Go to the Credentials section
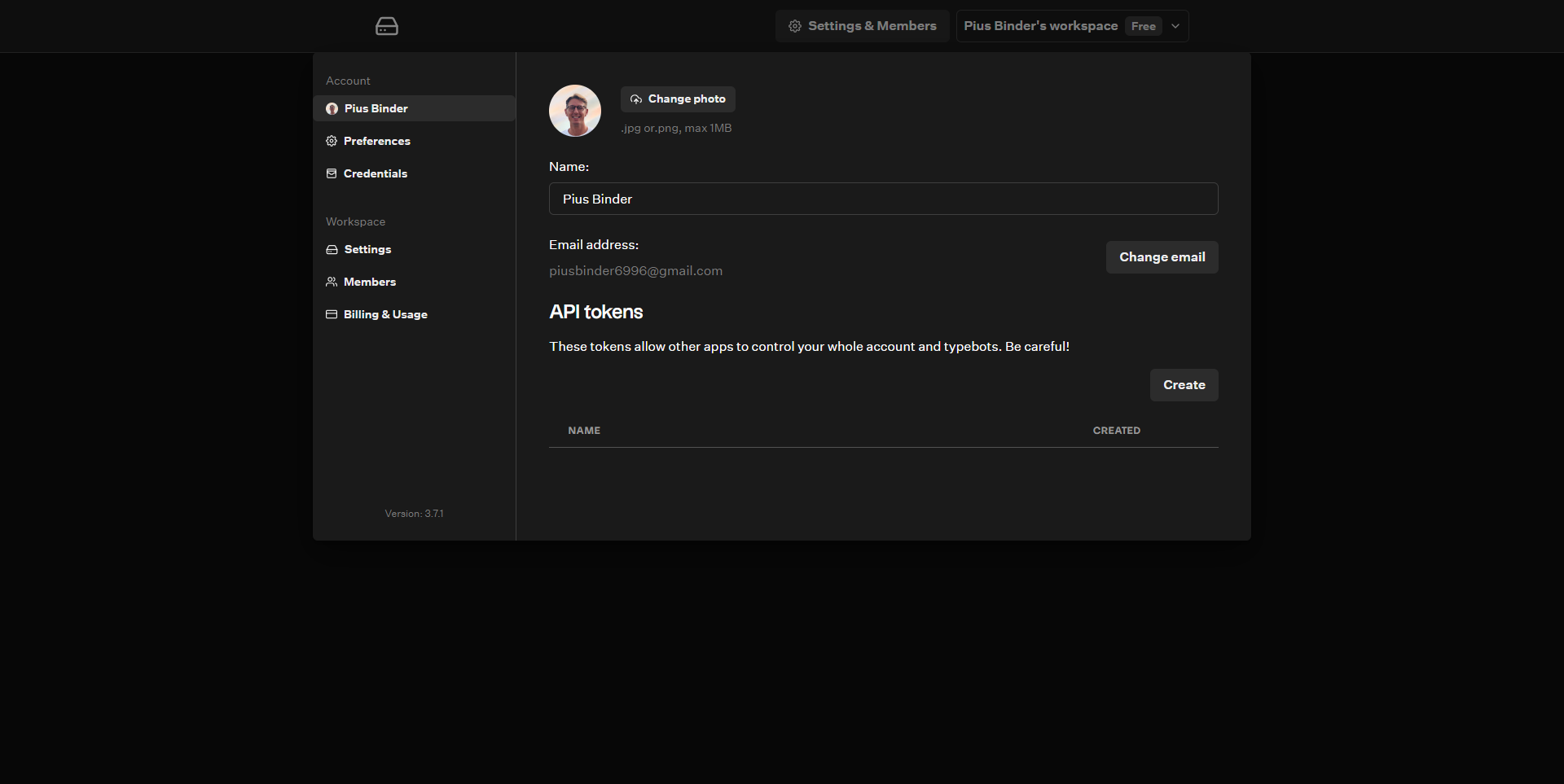The image size is (1564, 784). coord(375,173)
